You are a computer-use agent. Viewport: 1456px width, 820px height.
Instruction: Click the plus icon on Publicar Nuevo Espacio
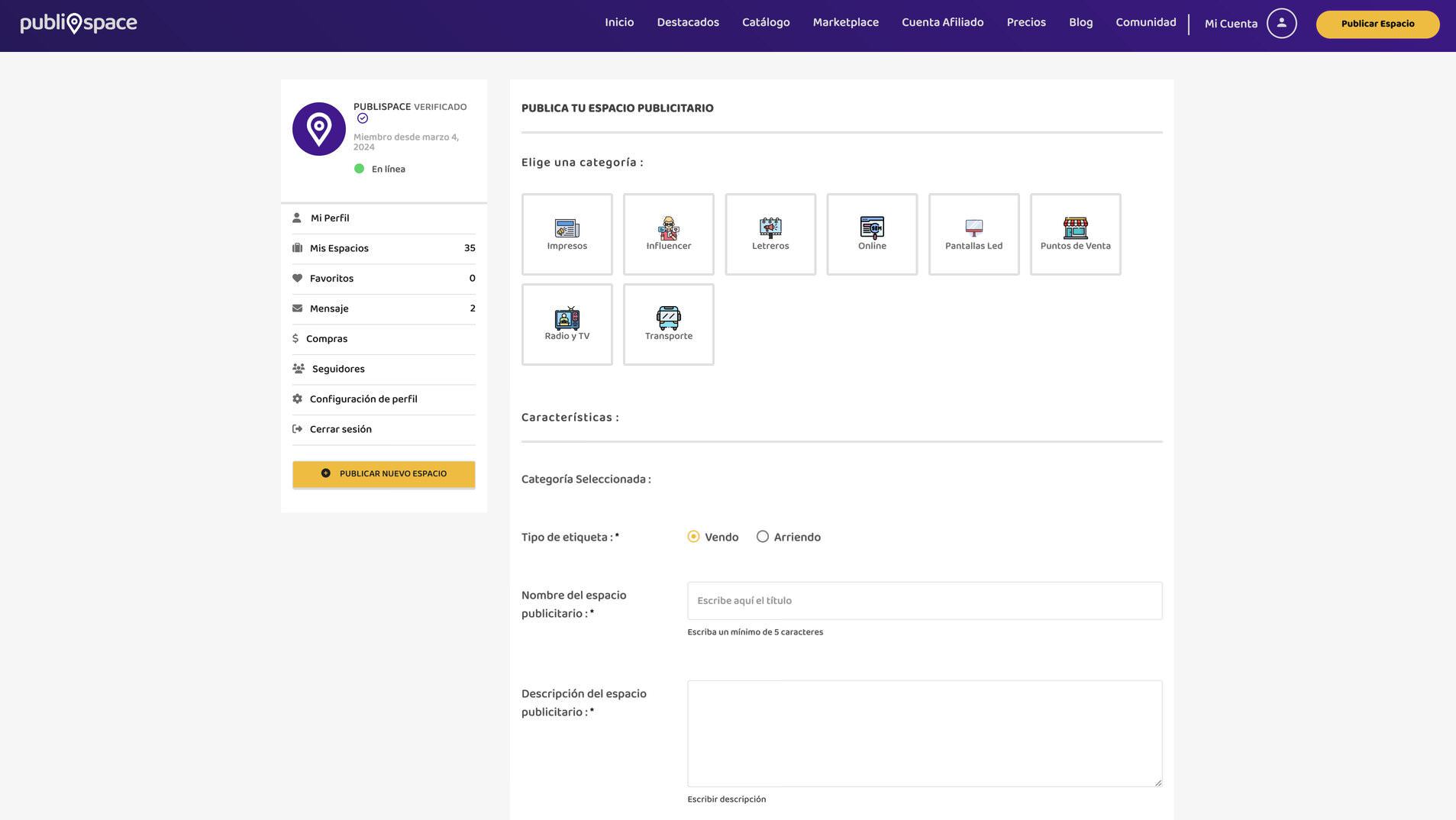click(326, 473)
